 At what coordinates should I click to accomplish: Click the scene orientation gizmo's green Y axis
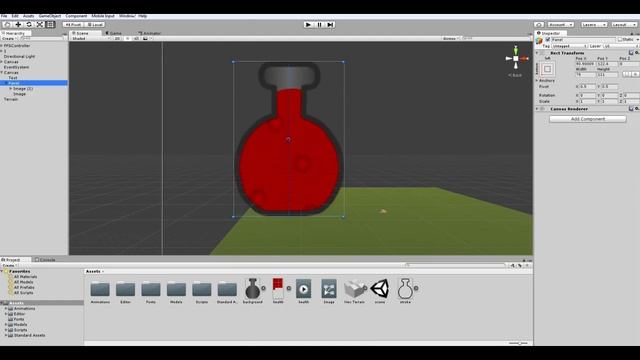coord(516,50)
